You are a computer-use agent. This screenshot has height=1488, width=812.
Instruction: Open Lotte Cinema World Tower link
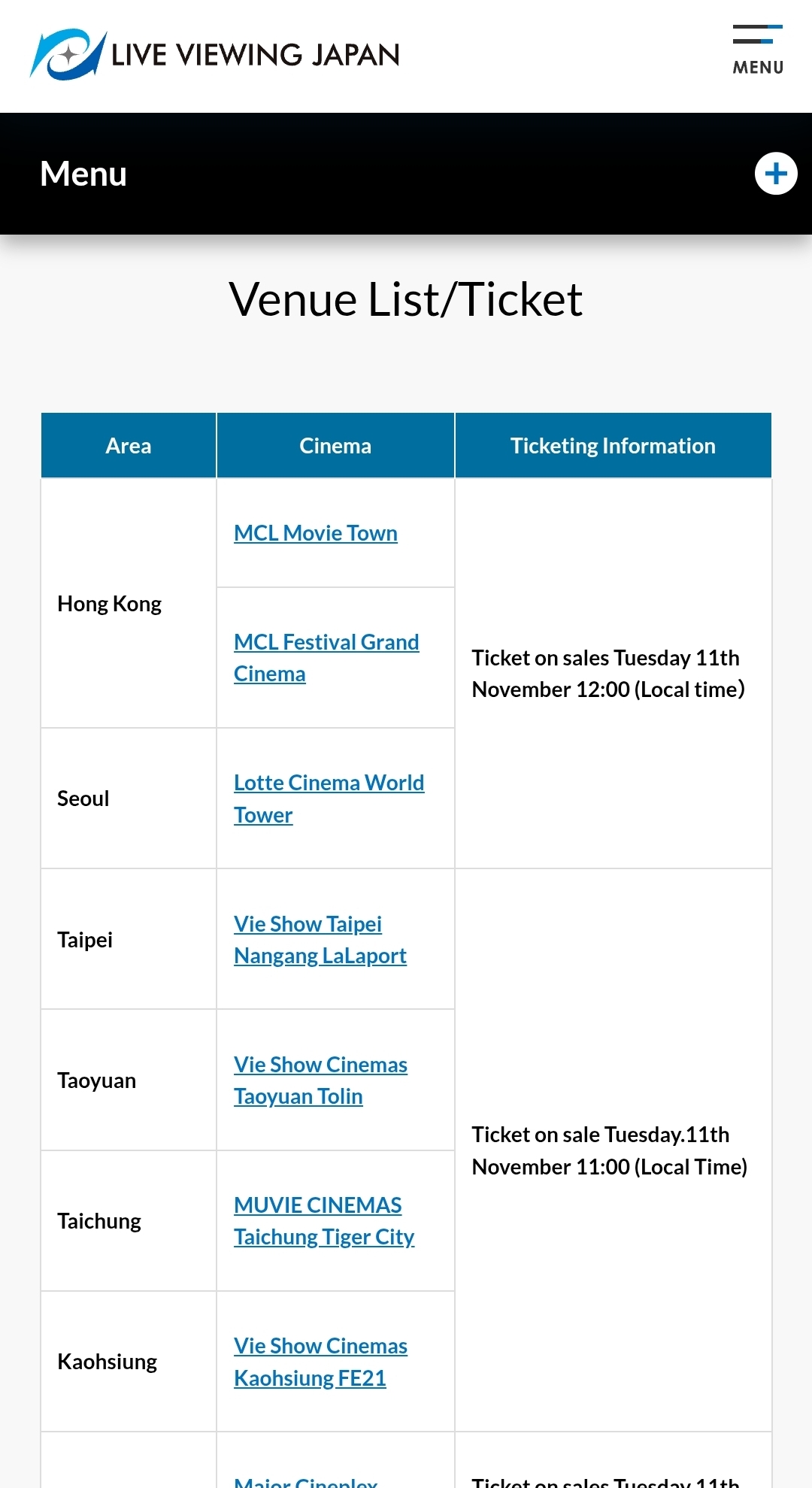click(329, 799)
